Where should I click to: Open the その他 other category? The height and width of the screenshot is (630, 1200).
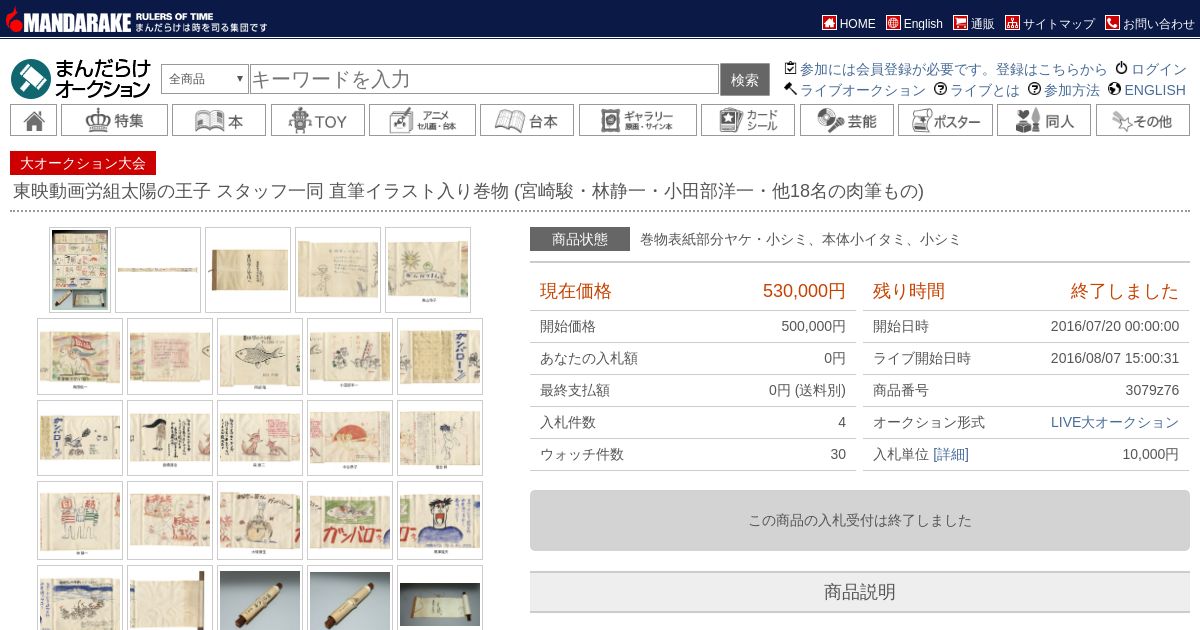(x=1143, y=120)
